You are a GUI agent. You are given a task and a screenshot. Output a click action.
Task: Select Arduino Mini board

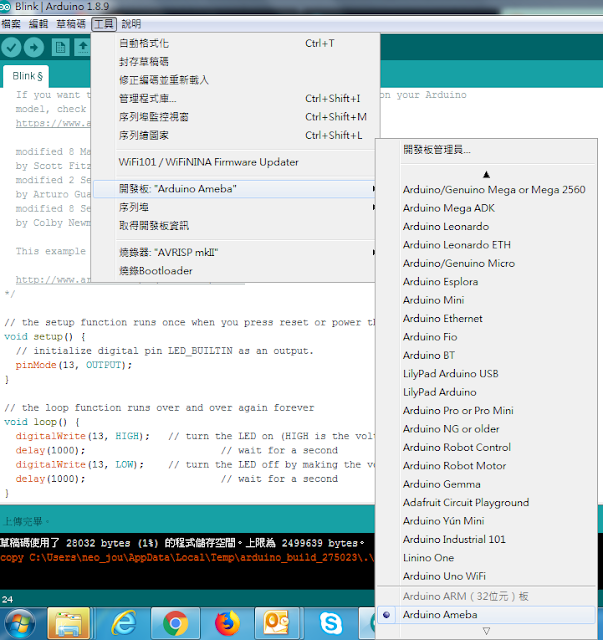tap(486, 300)
